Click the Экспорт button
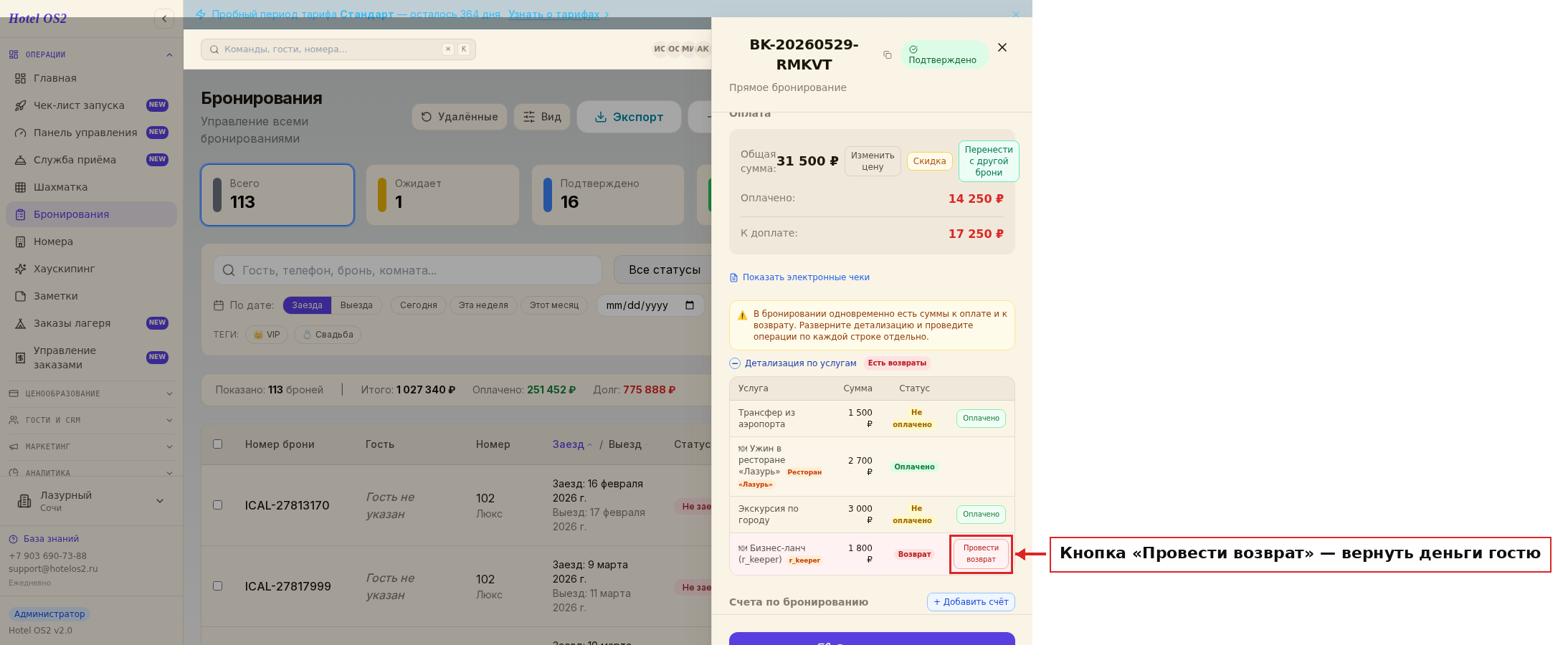The height and width of the screenshot is (645, 1568). (629, 117)
